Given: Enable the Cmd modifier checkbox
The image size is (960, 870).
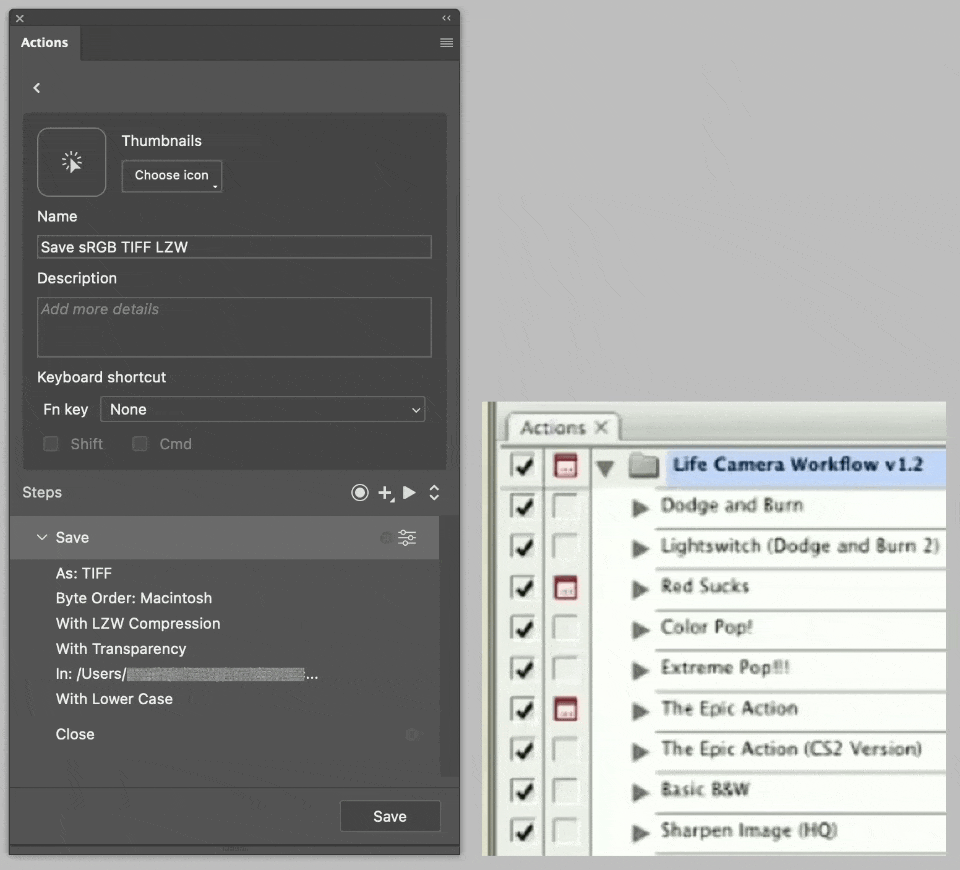Looking at the screenshot, I should 140,444.
